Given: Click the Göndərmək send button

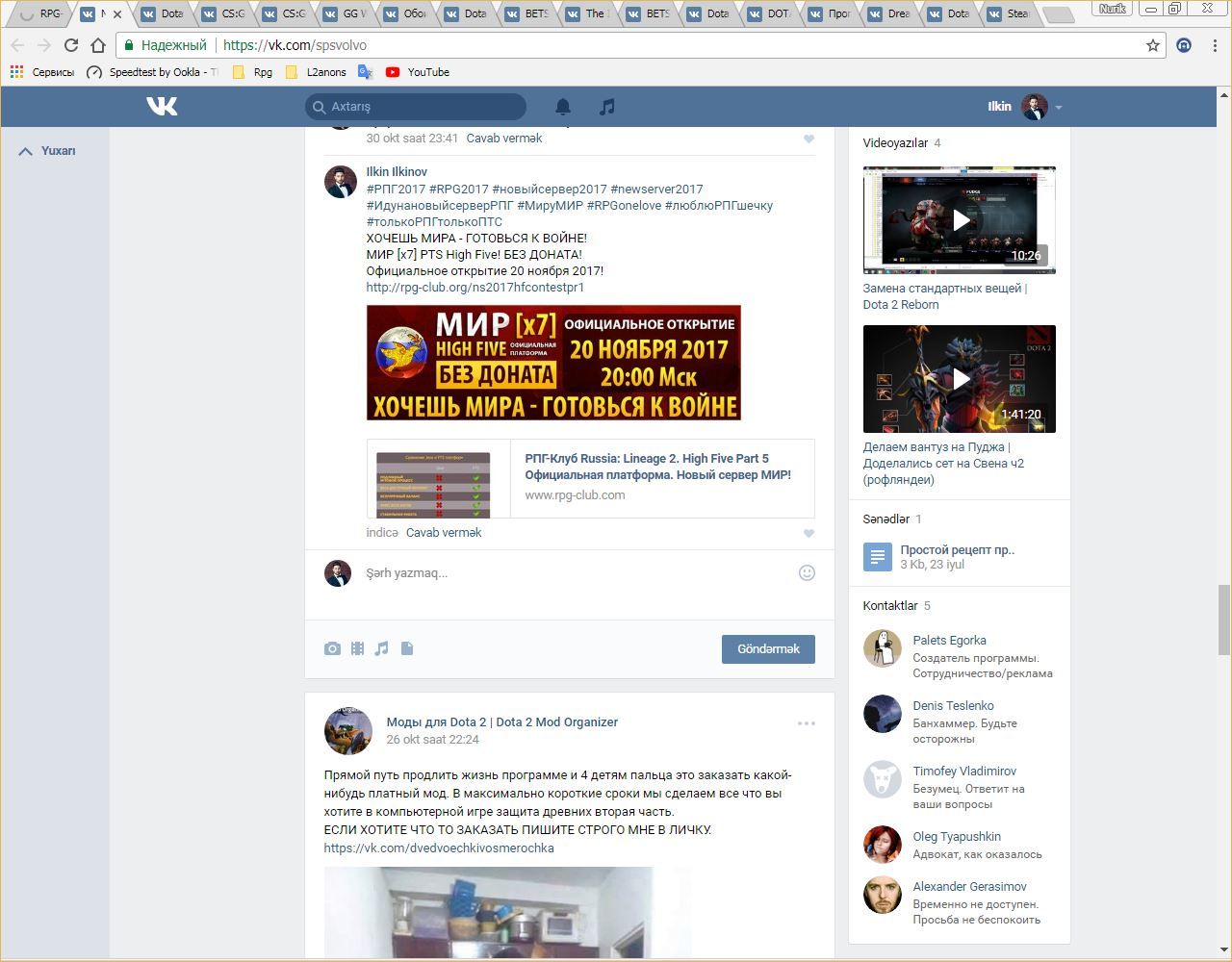Looking at the screenshot, I should pos(768,649).
